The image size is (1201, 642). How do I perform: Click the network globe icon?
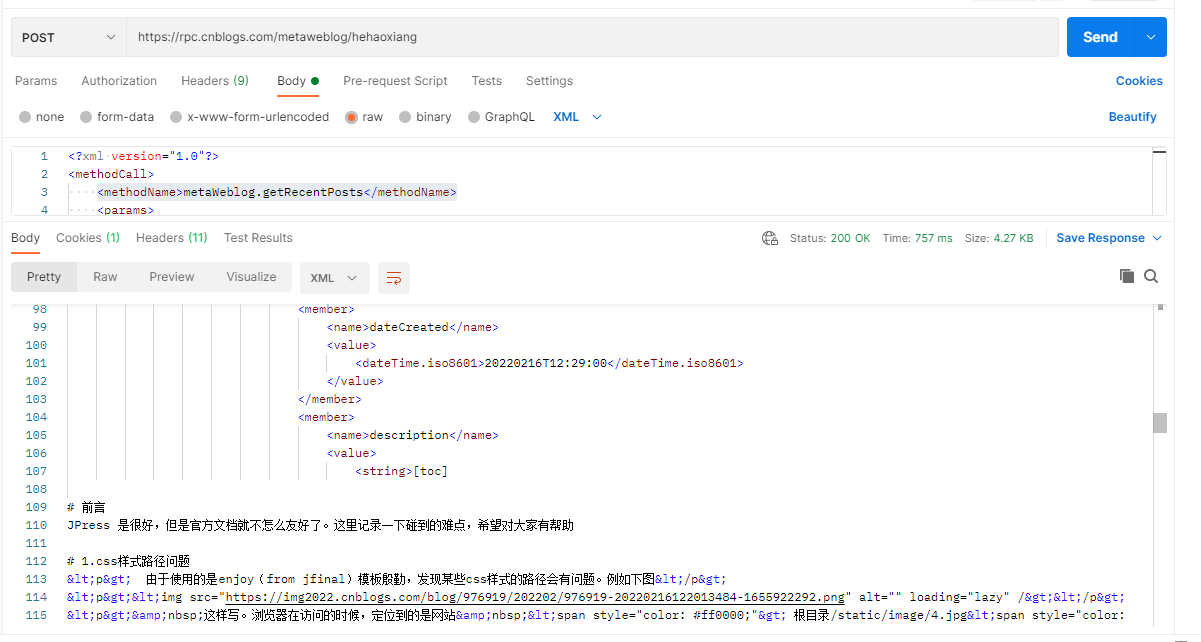[x=770, y=238]
